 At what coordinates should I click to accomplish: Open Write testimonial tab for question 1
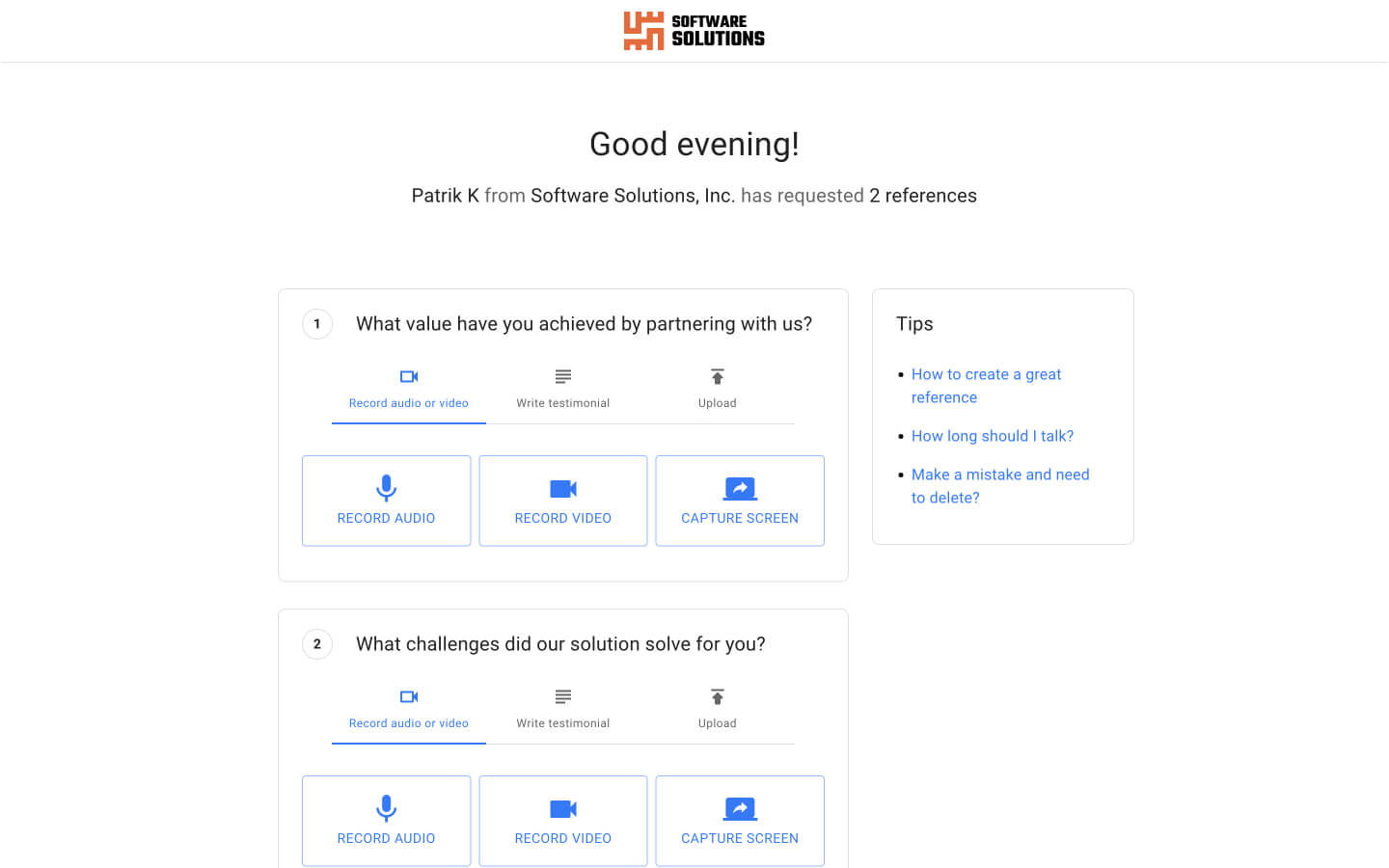[x=563, y=390]
